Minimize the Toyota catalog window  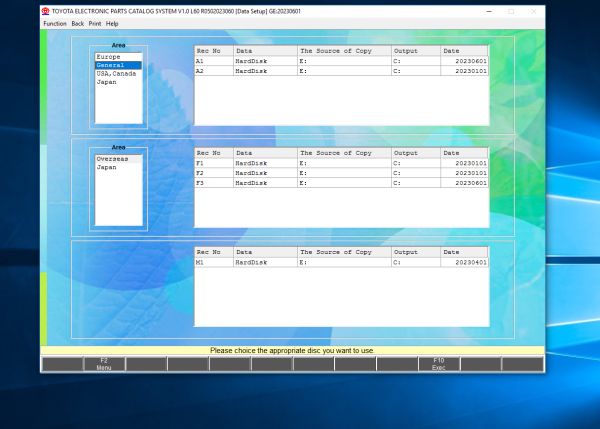[x=489, y=11]
